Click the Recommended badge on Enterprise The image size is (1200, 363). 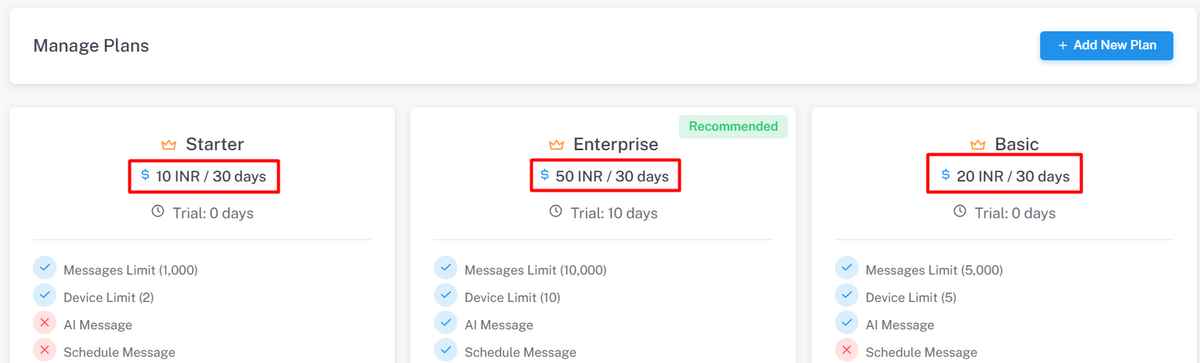pyautogui.click(x=733, y=126)
